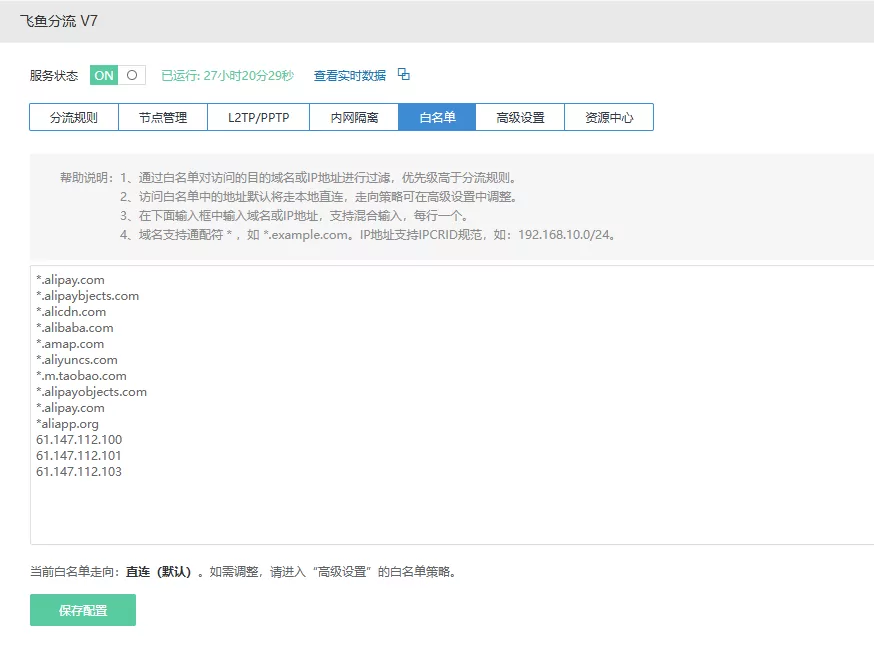Click the *.alibaba.com entry line
This screenshot has height=653, width=874.
point(75,328)
